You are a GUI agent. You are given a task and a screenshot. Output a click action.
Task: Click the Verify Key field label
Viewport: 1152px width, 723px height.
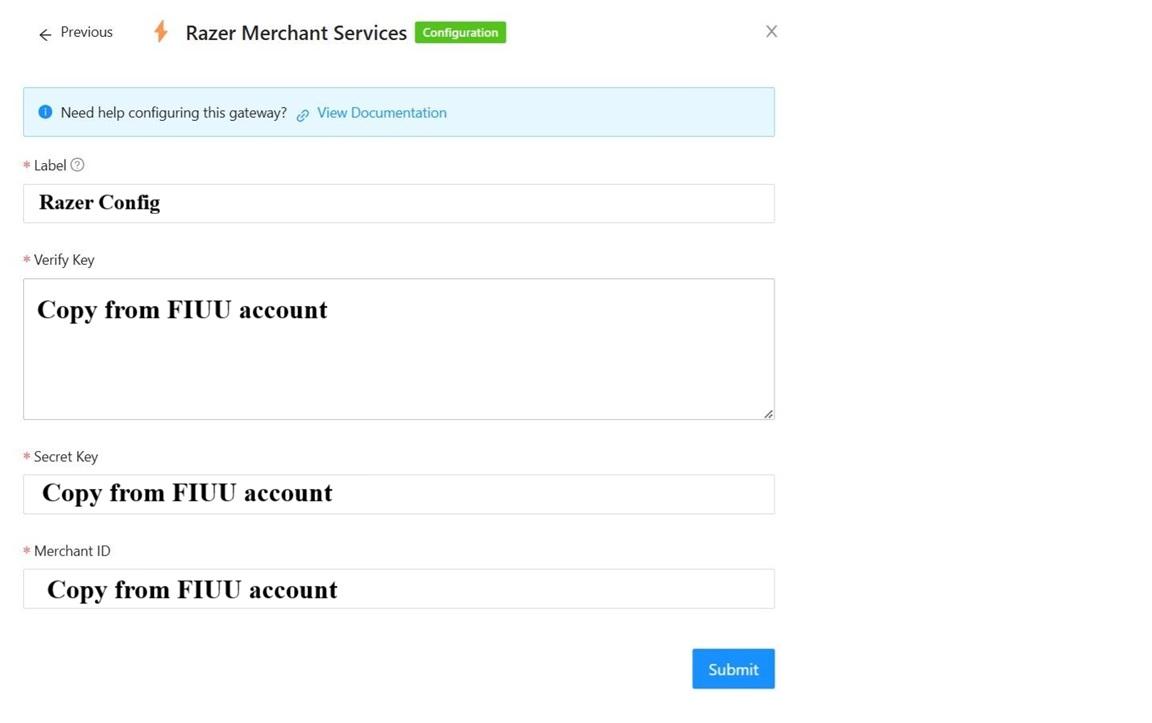tap(64, 259)
